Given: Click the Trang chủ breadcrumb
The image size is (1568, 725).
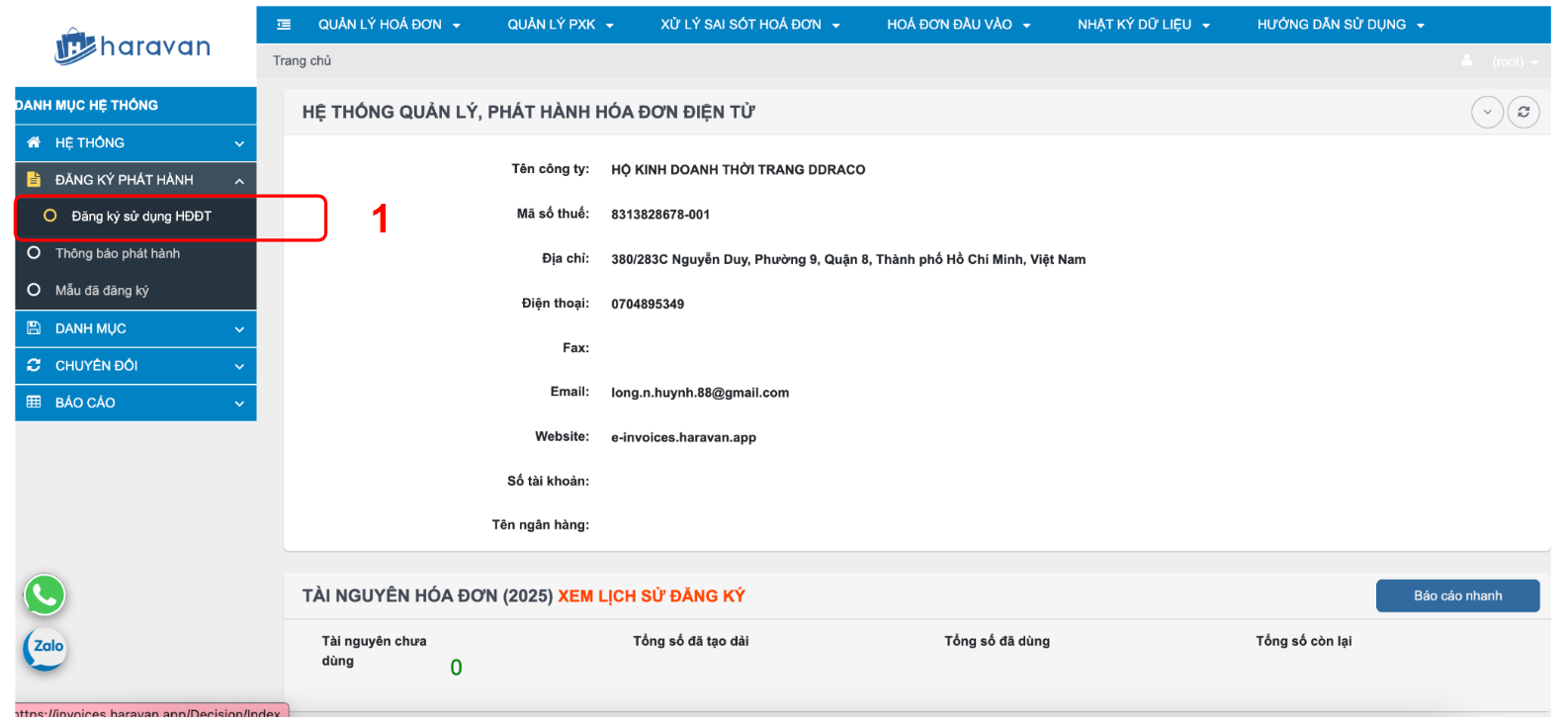Looking at the screenshot, I should pos(303,60).
